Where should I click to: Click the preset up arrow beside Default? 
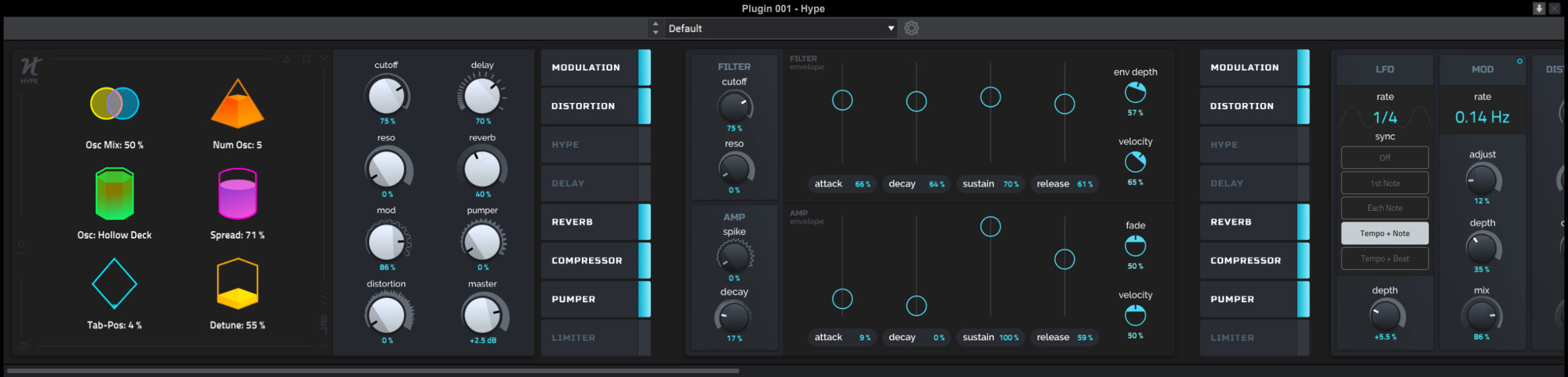point(655,24)
